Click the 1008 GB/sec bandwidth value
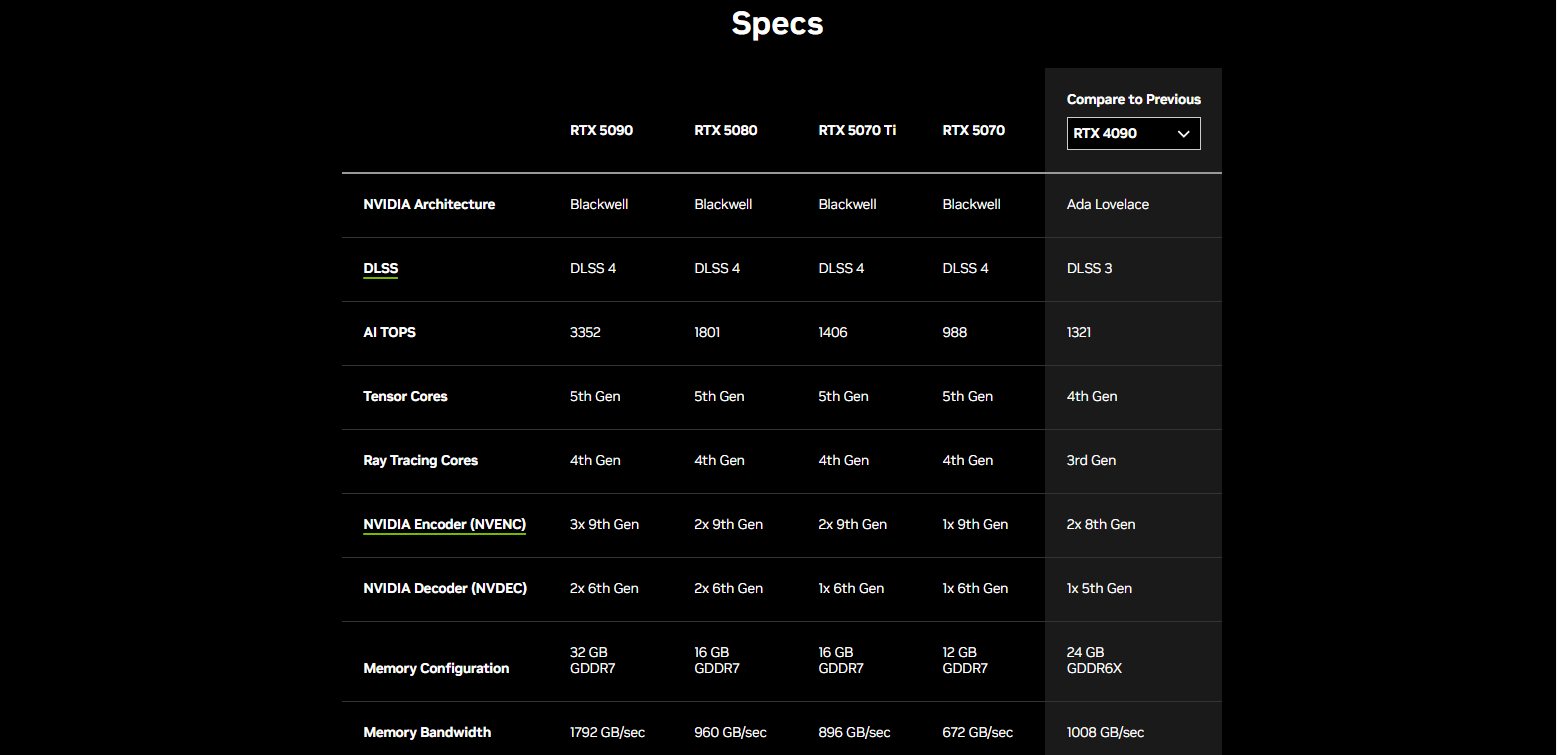Screen dimensions: 1557x755 (1105, 732)
